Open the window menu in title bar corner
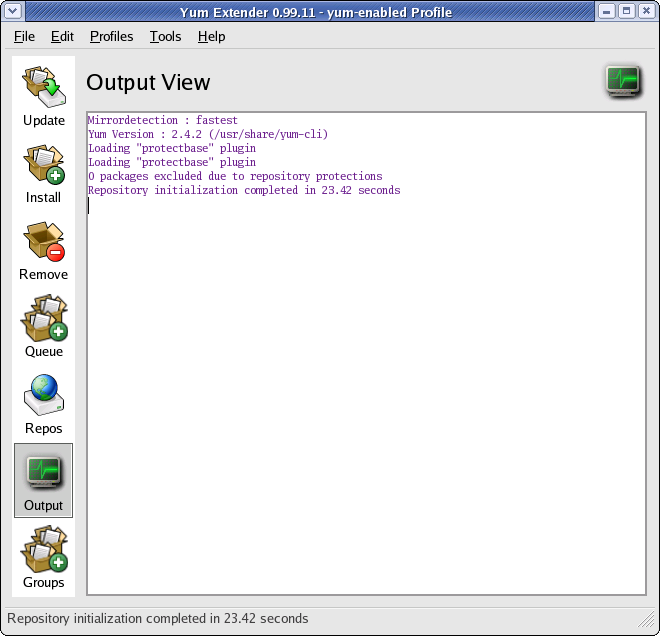Image resolution: width=660 pixels, height=636 pixels. click(x=12, y=12)
